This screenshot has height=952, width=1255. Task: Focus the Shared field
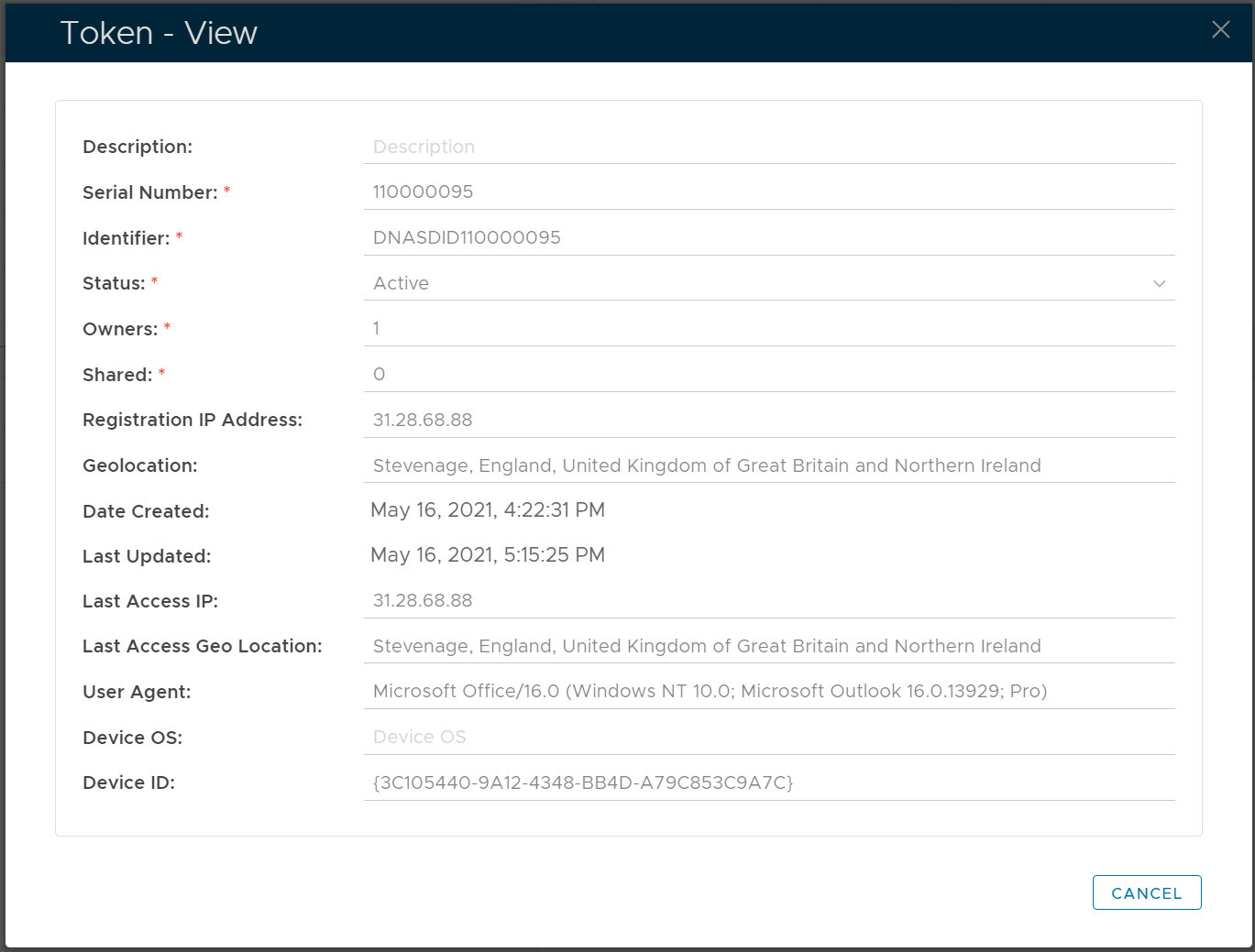click(768, 374)
